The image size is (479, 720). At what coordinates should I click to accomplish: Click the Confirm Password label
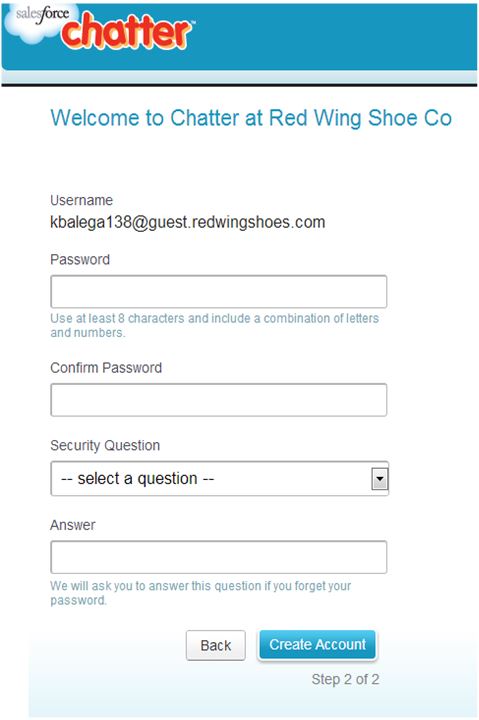(106, 368)
